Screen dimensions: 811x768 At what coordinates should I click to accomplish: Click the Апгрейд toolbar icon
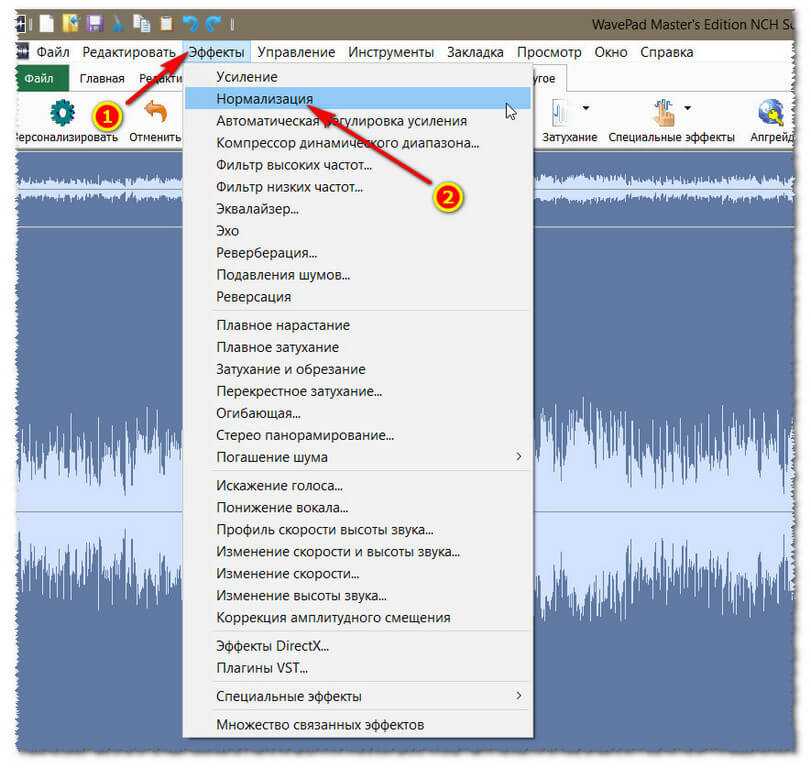[x=771, y=112]
